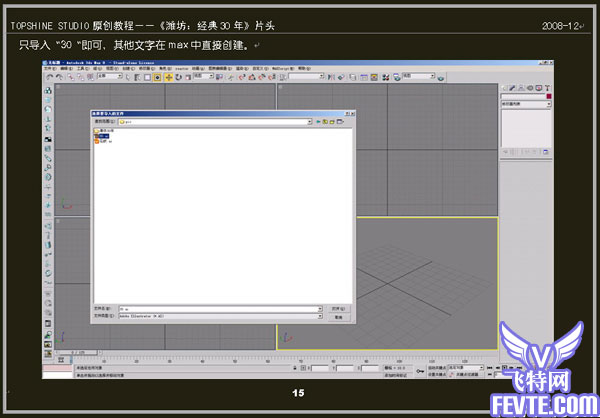Choose the Rectangular Selection Region tool

(x=147, y=77)
